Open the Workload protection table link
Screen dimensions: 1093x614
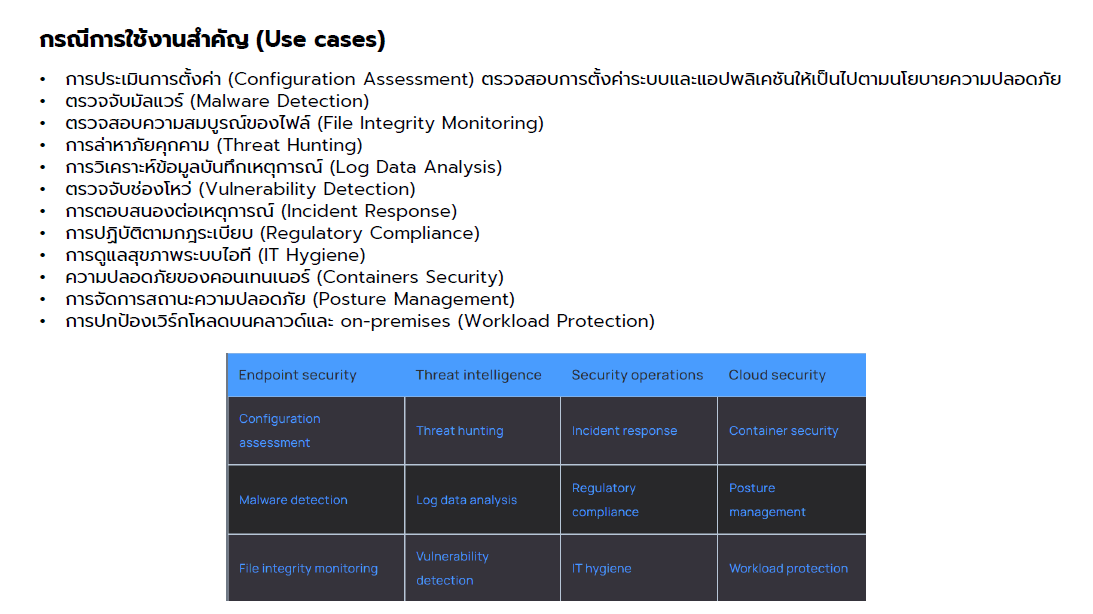[788, 568]
